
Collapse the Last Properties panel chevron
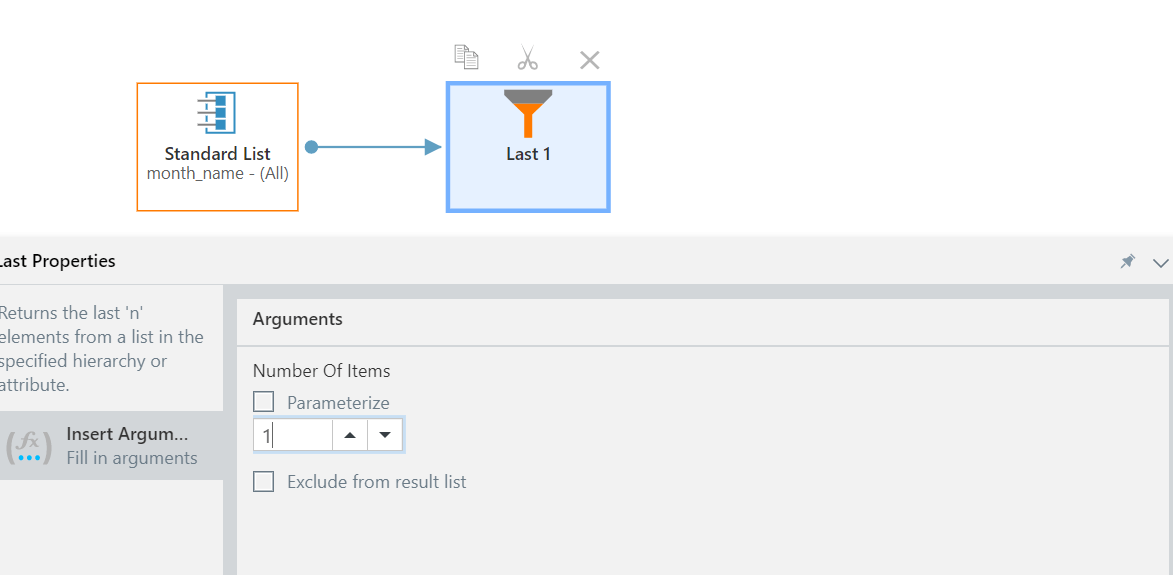(x=1160, y=262)
